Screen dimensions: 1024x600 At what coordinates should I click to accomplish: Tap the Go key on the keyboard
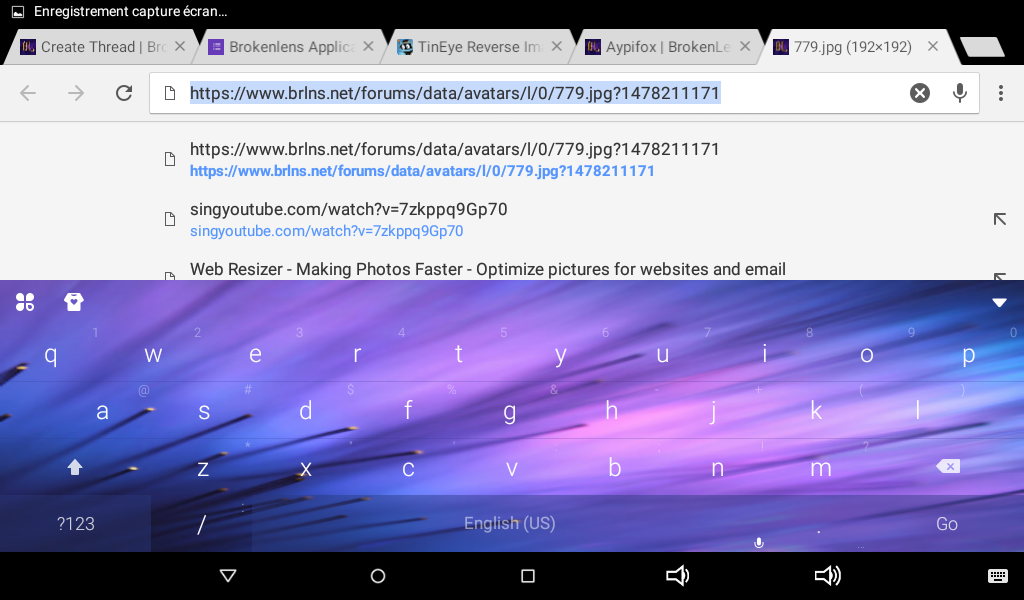947,524
